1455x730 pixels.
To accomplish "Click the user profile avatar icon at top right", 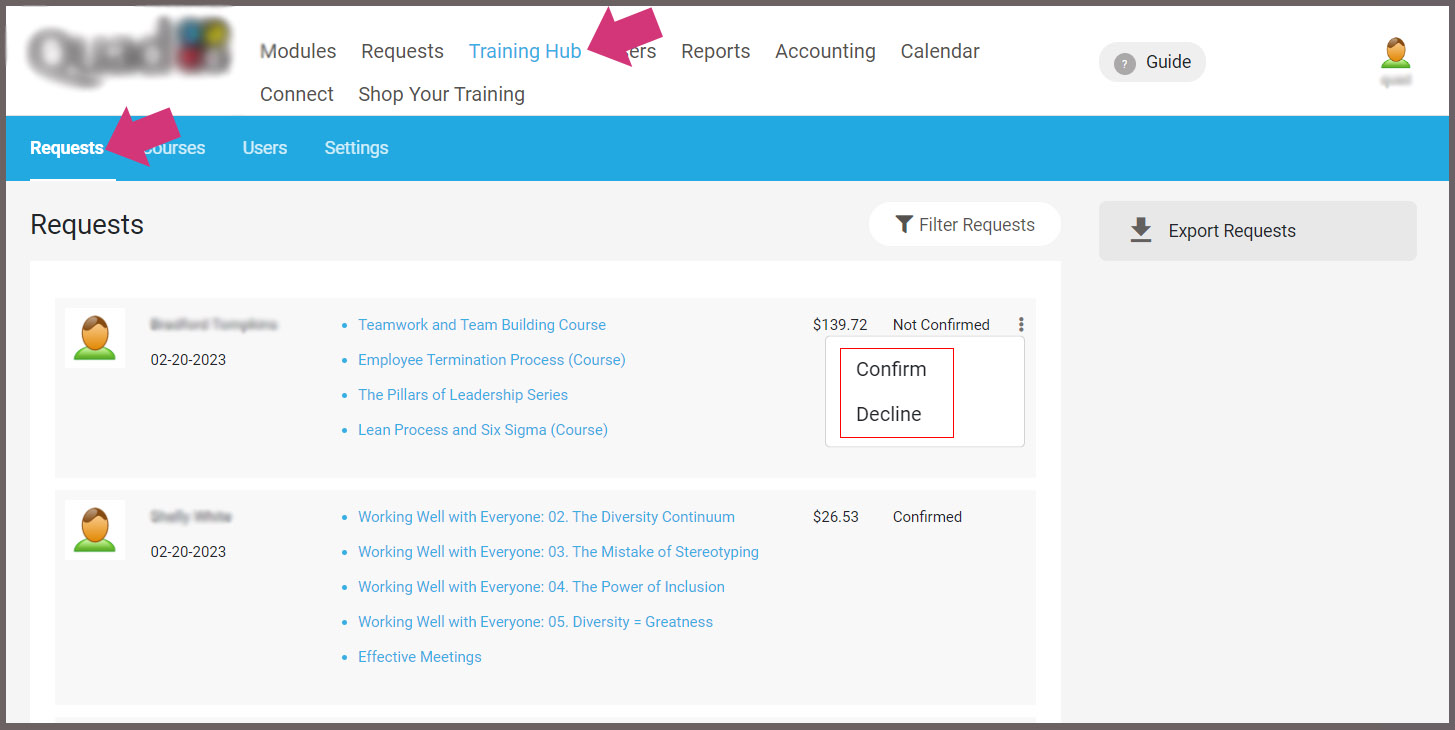I will (1395, 53).
